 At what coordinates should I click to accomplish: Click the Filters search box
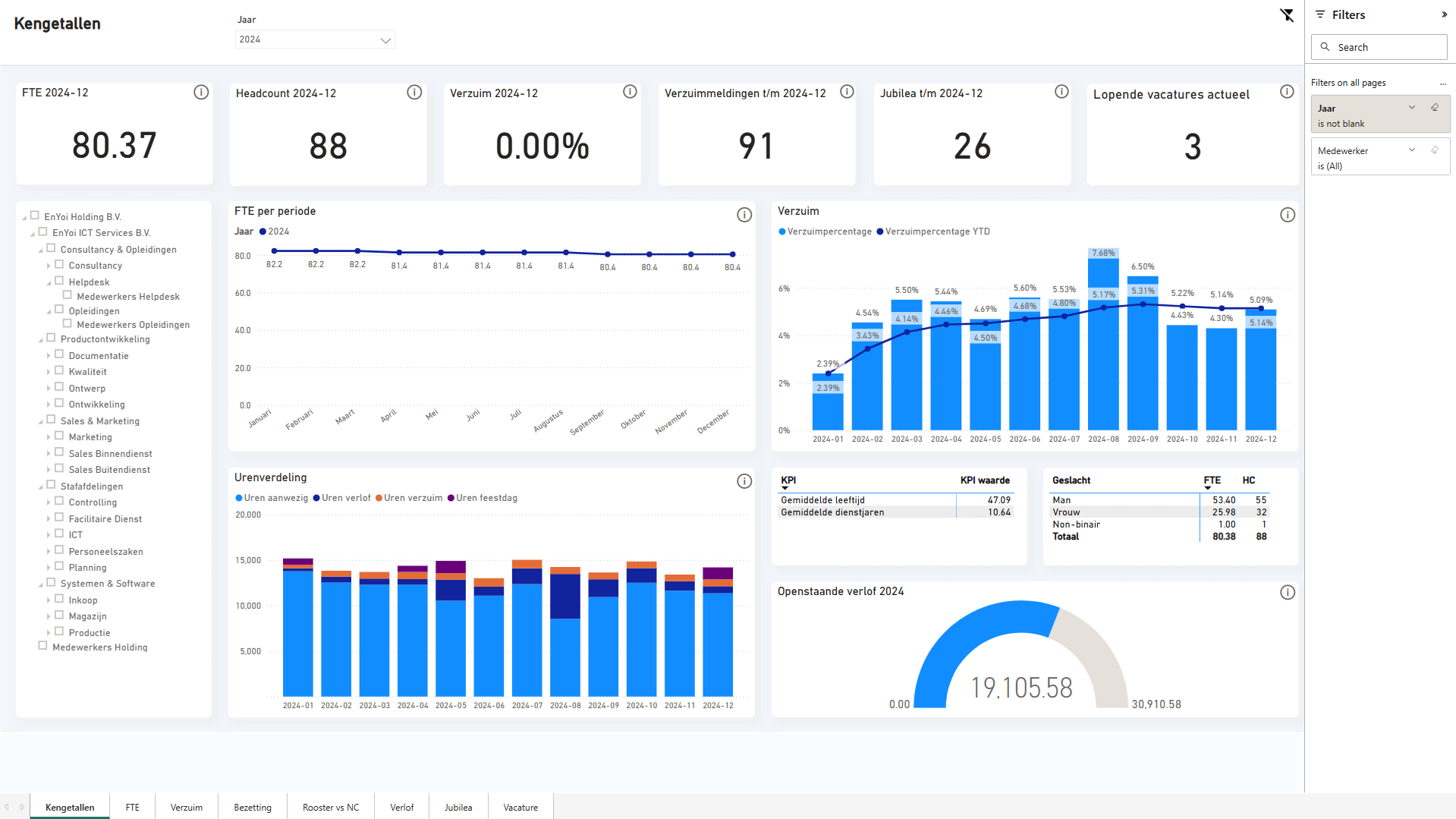(x=1379, y=47)
